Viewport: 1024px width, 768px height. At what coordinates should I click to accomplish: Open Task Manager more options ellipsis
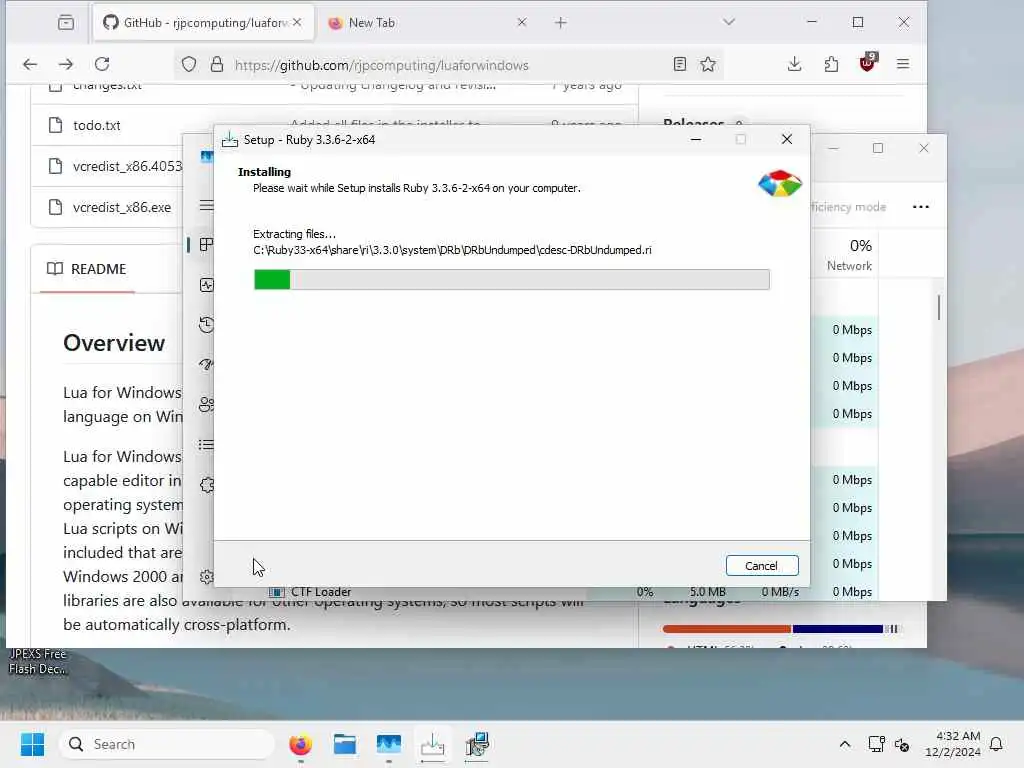[x=921, y=207]
